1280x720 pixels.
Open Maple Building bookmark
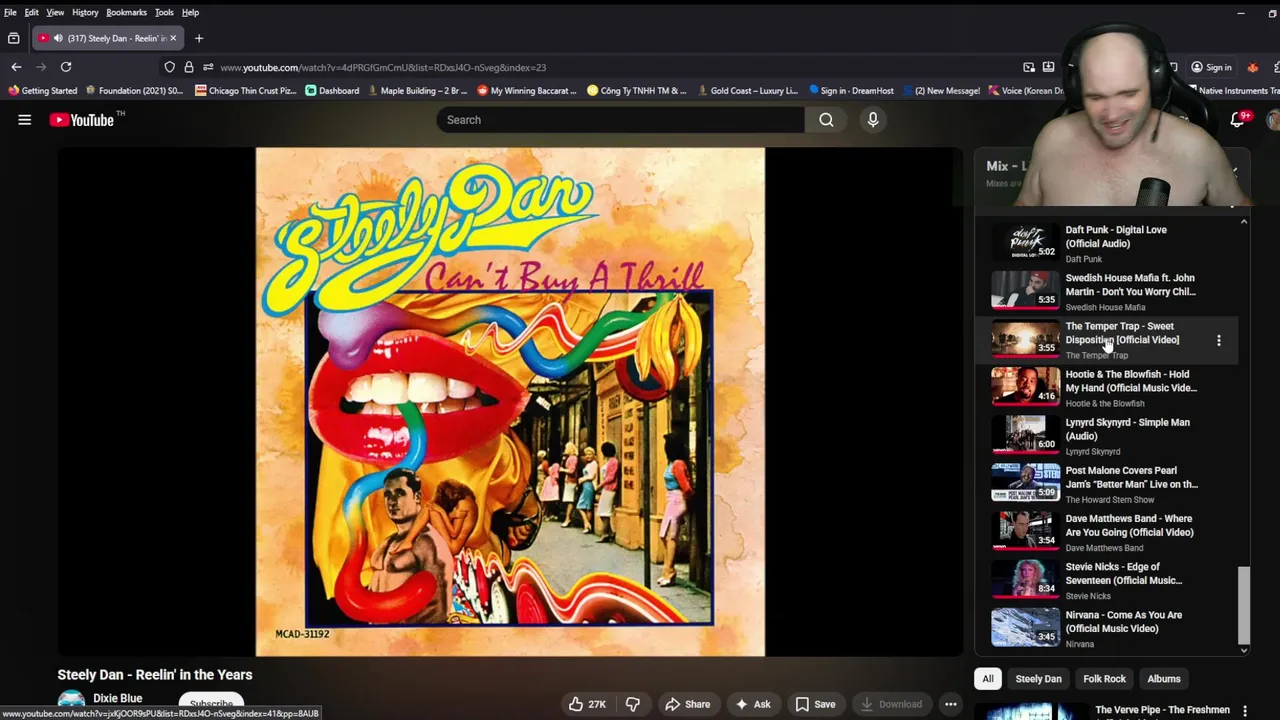point(417,91)
